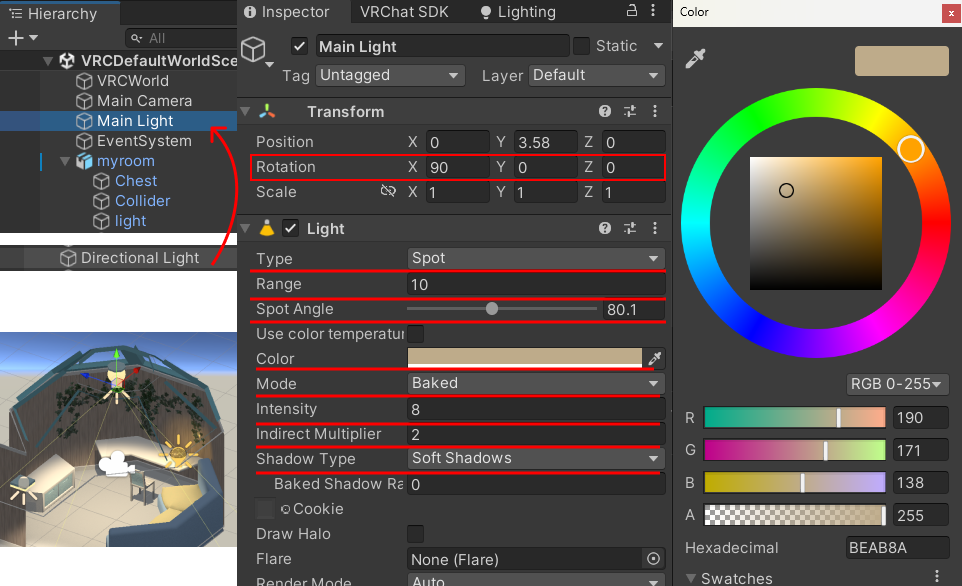Switch to the VRChat SDK tab
This screenshot has width=962, height=586.
tap(404, 12)
